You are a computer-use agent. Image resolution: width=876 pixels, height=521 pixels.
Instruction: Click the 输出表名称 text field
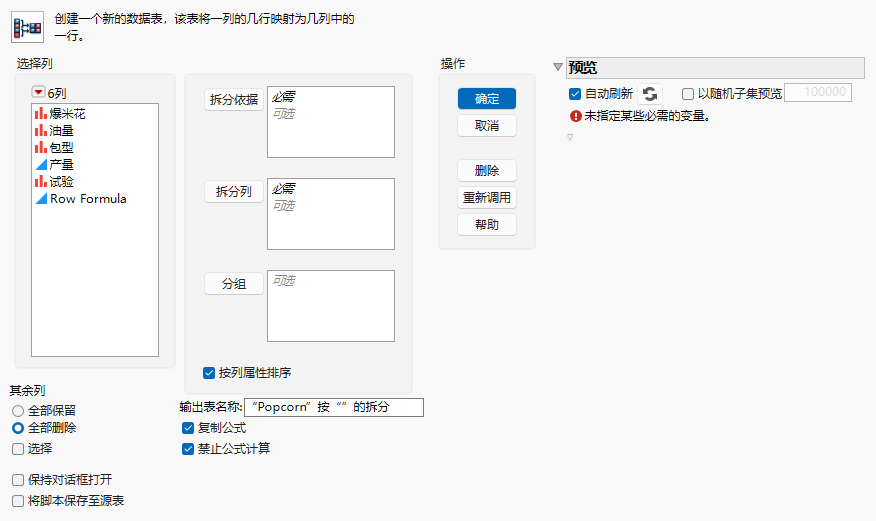point(334,407)
